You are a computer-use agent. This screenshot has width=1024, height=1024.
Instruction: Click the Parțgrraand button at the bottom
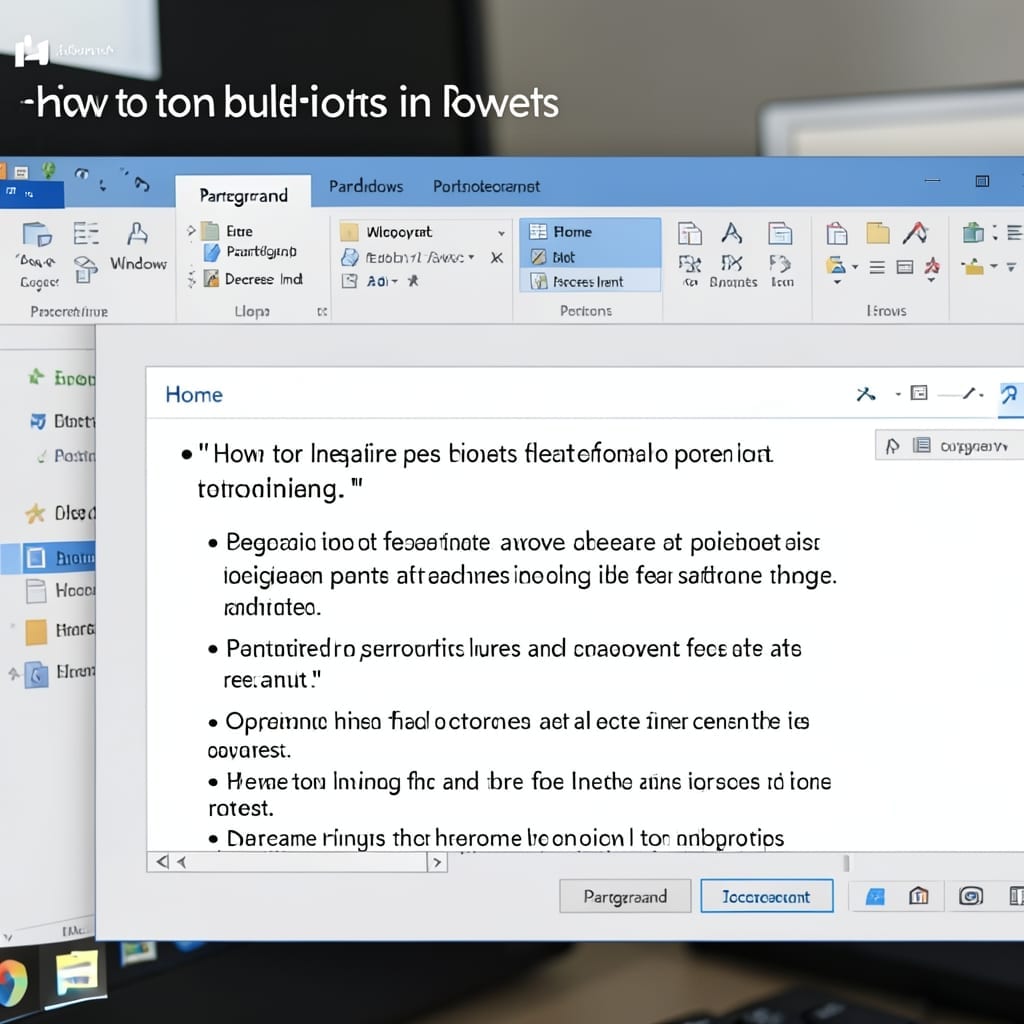tap(625, 896)
